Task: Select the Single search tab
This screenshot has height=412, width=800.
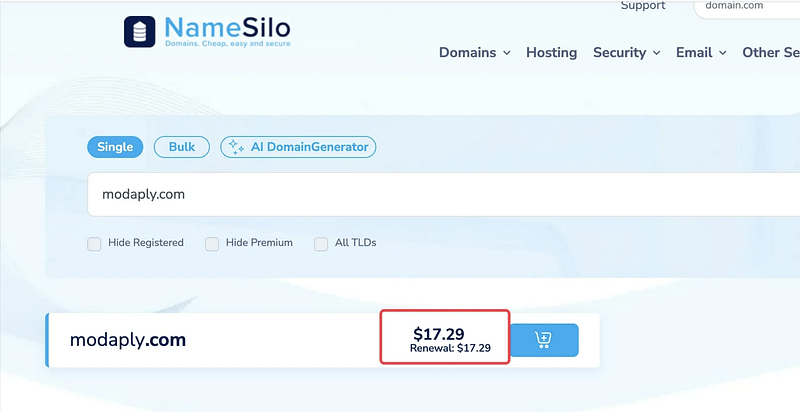Action: tap(115, 147)
